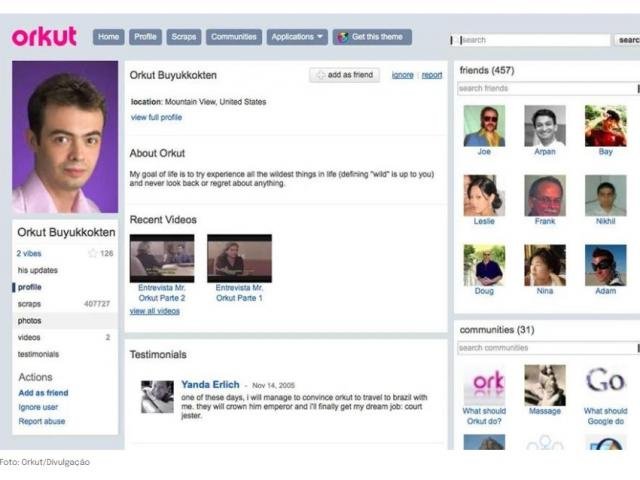Open What should Orkut do community icon

click(x=484, y=385)
